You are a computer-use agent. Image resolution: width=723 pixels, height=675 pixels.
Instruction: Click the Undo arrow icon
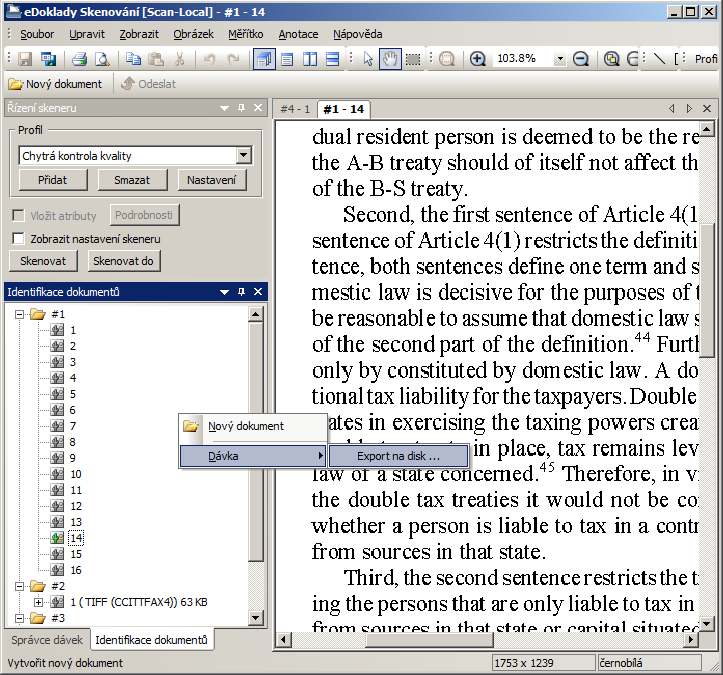pyautogui.click(x=210, y=59)
